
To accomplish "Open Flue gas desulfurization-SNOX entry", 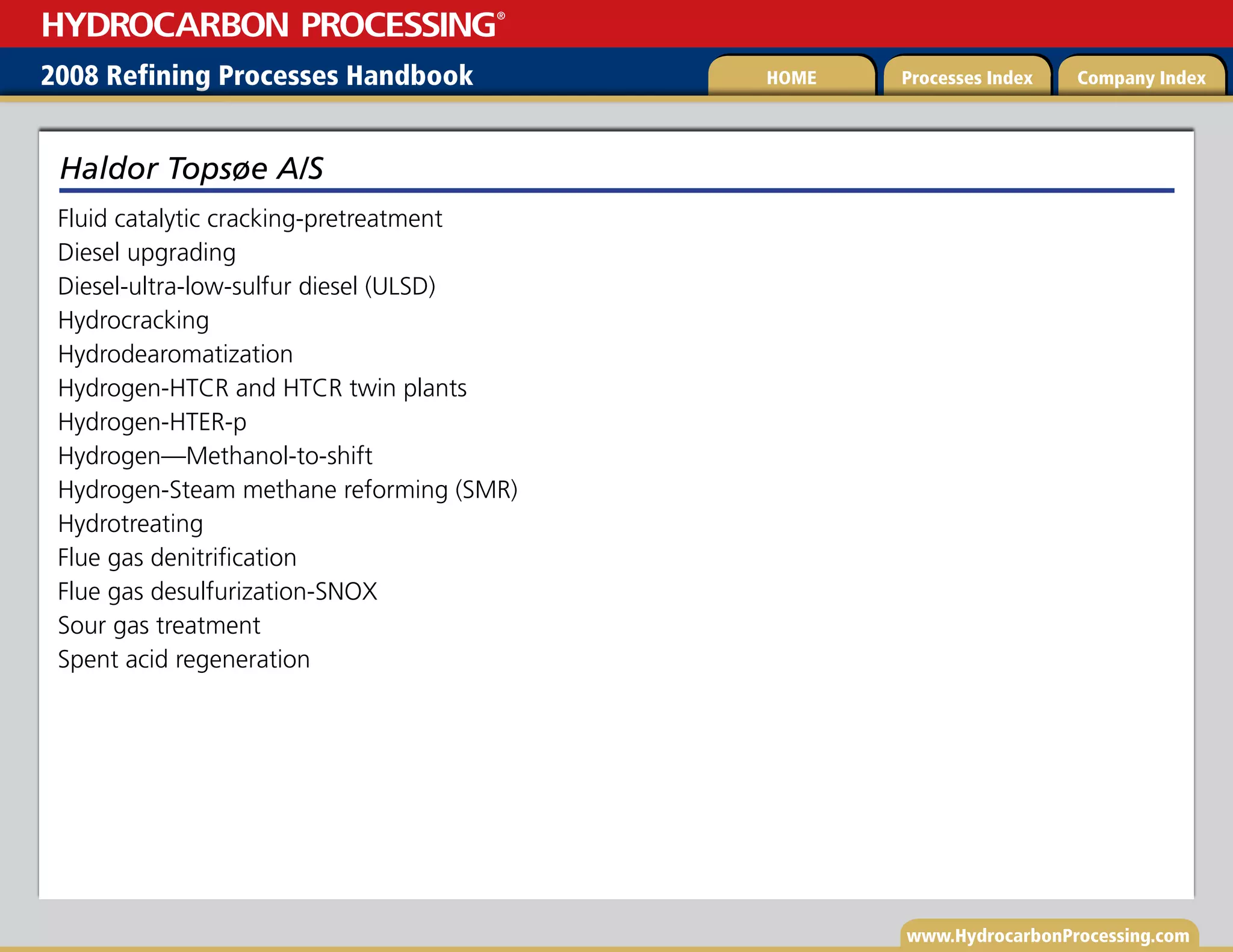I will point(217,592).
